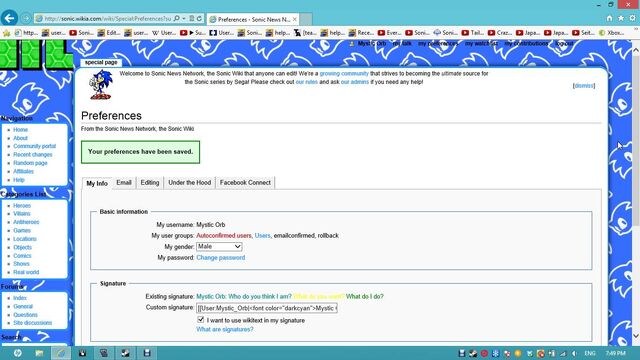Switch to the My Info tab

click(x=97, y=183)
